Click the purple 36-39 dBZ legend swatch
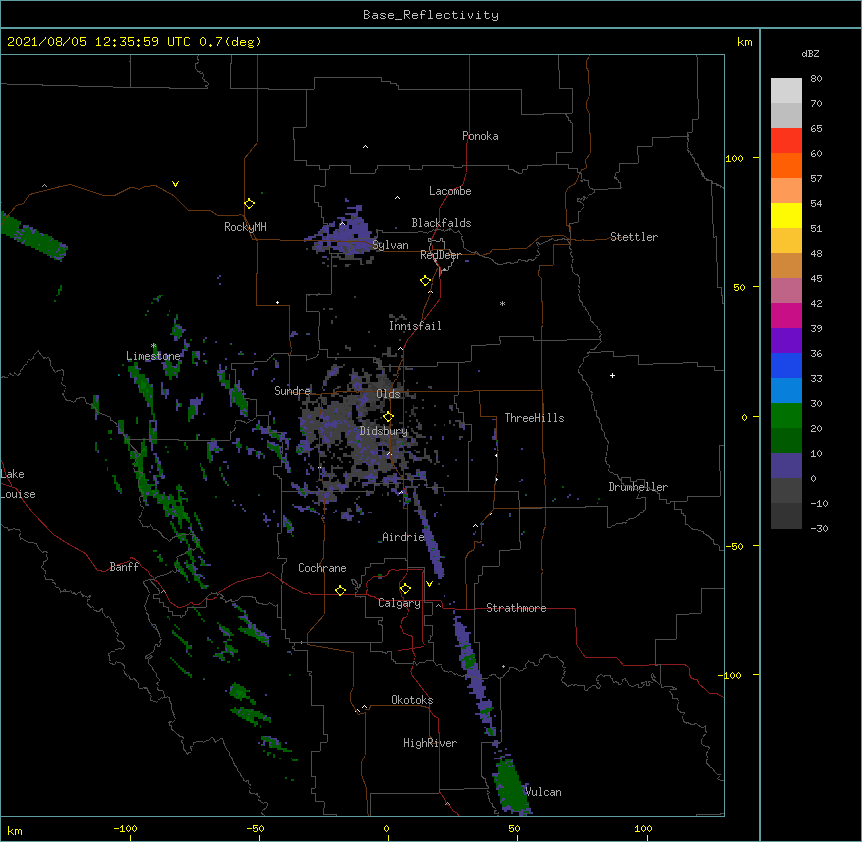862x842 pixels. pyautogui.click(x=786, y=341)
